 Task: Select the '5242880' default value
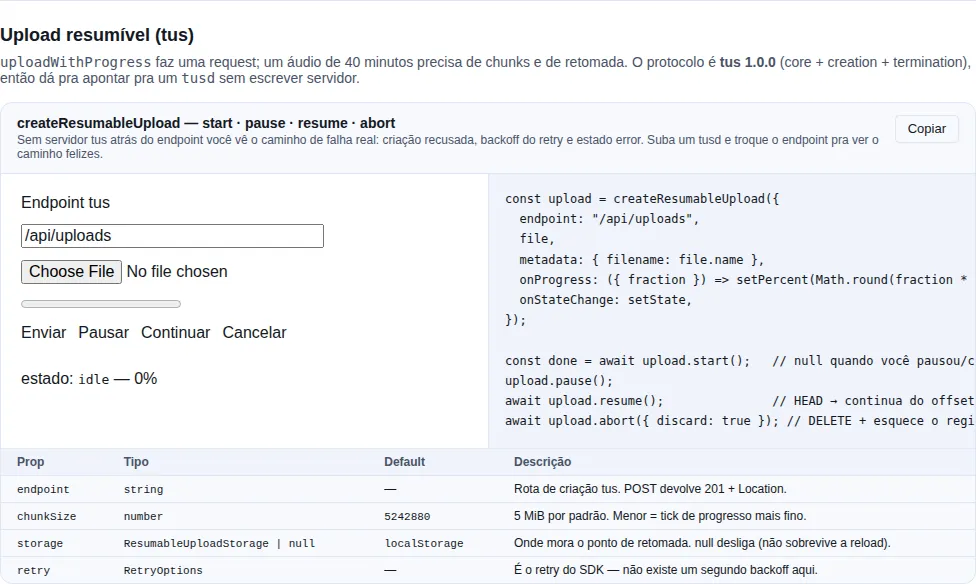tap(407, 516)
